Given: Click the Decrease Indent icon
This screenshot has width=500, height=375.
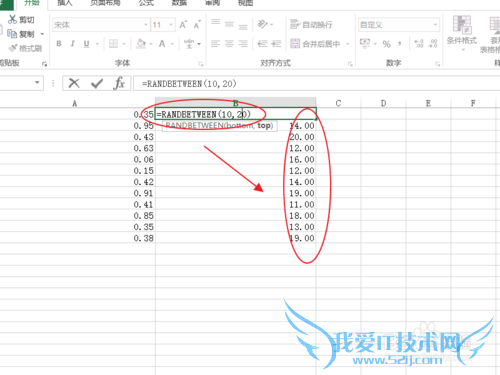Looking at the screenshot, I should pyautogui.click(x=263, y=44).
